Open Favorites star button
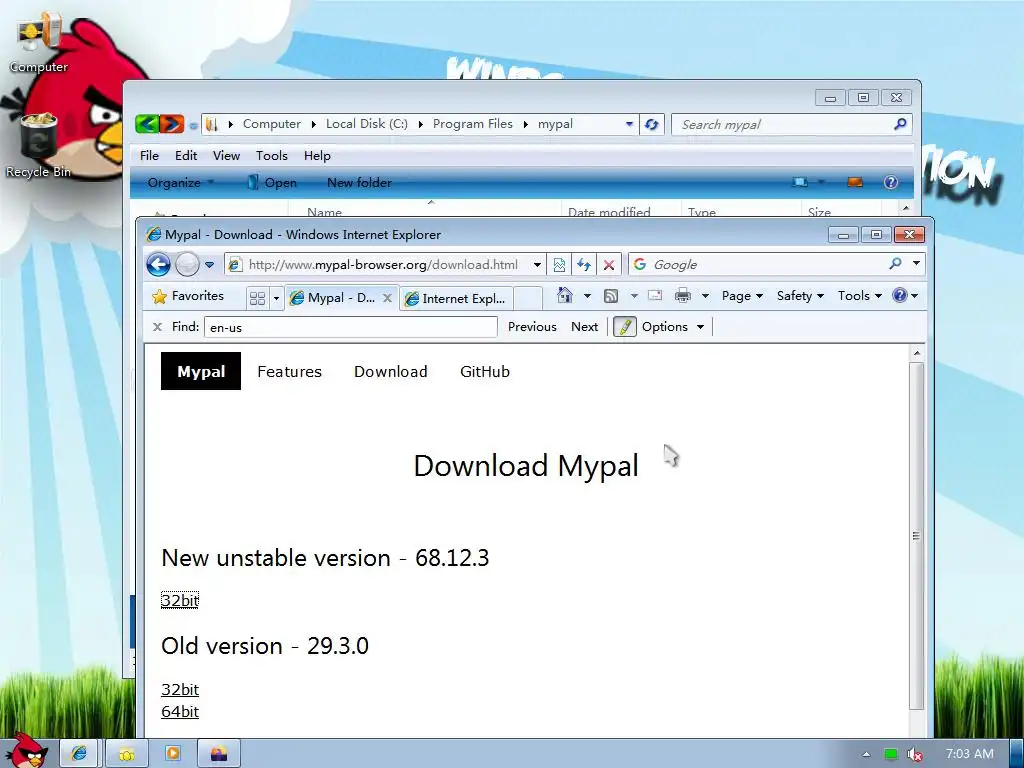The image size is (1024, 768). tap(187, 296)
